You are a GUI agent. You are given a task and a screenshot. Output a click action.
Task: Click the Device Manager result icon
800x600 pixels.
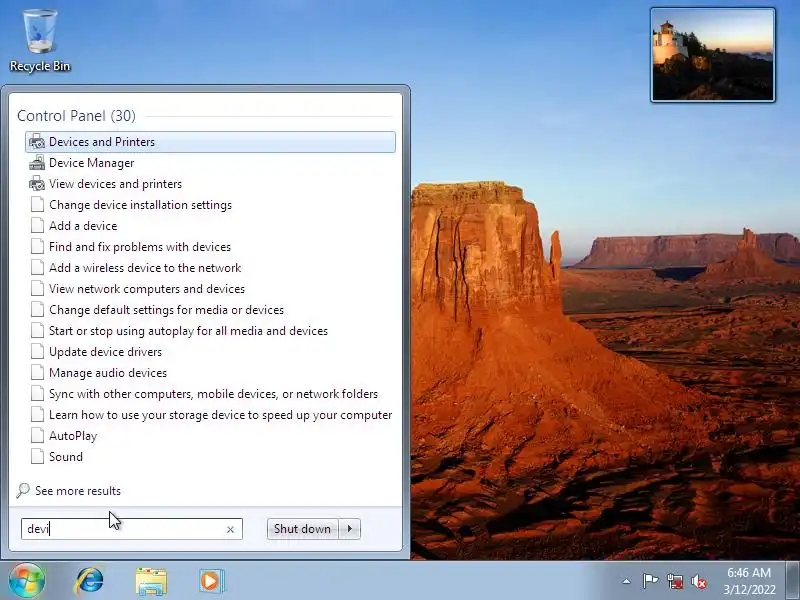coord(37,163)
